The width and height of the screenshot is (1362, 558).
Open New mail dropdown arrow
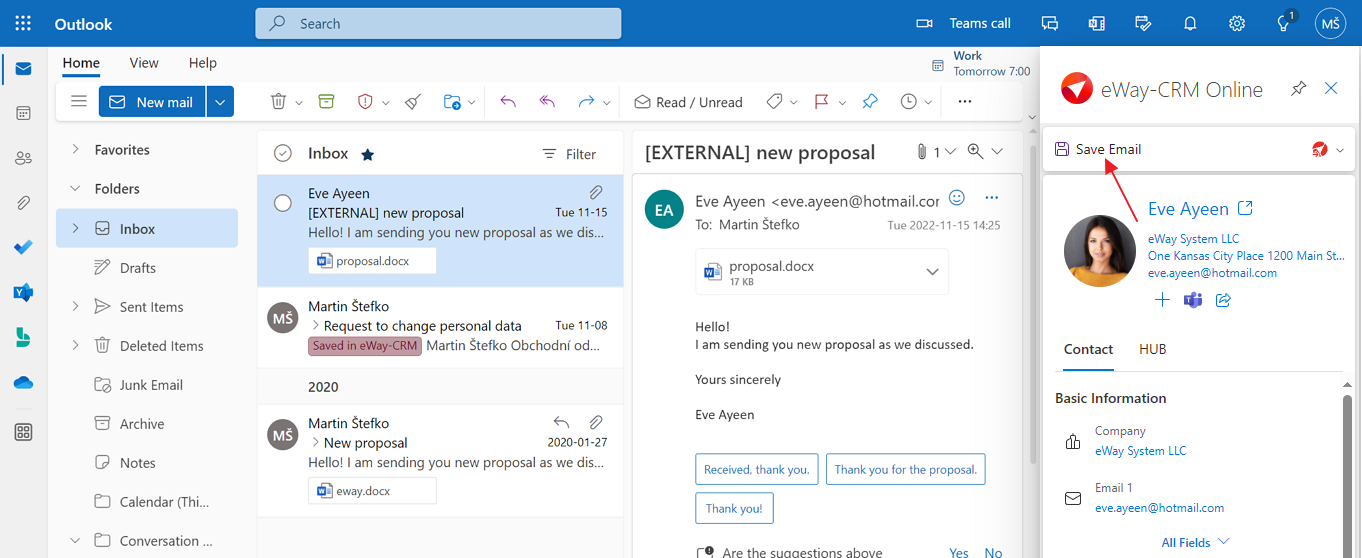(221, 102)
